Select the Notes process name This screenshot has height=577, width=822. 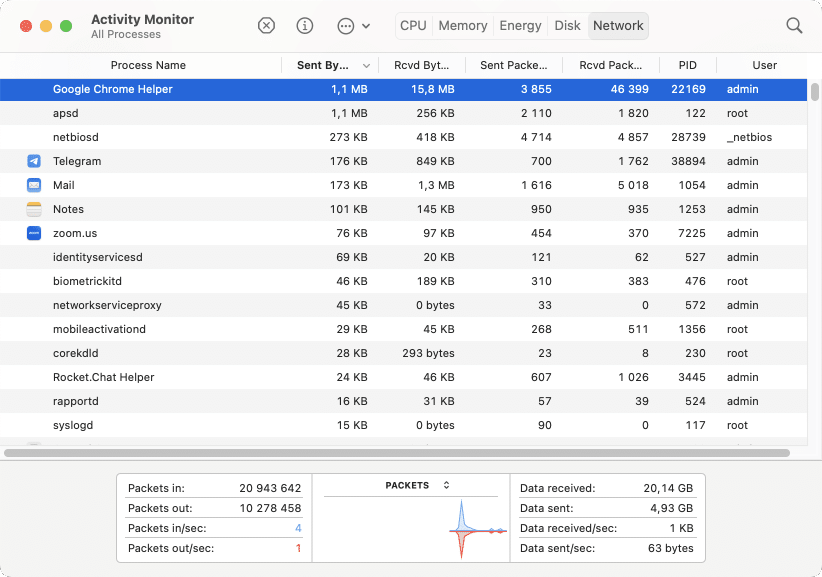coord(68,209)
